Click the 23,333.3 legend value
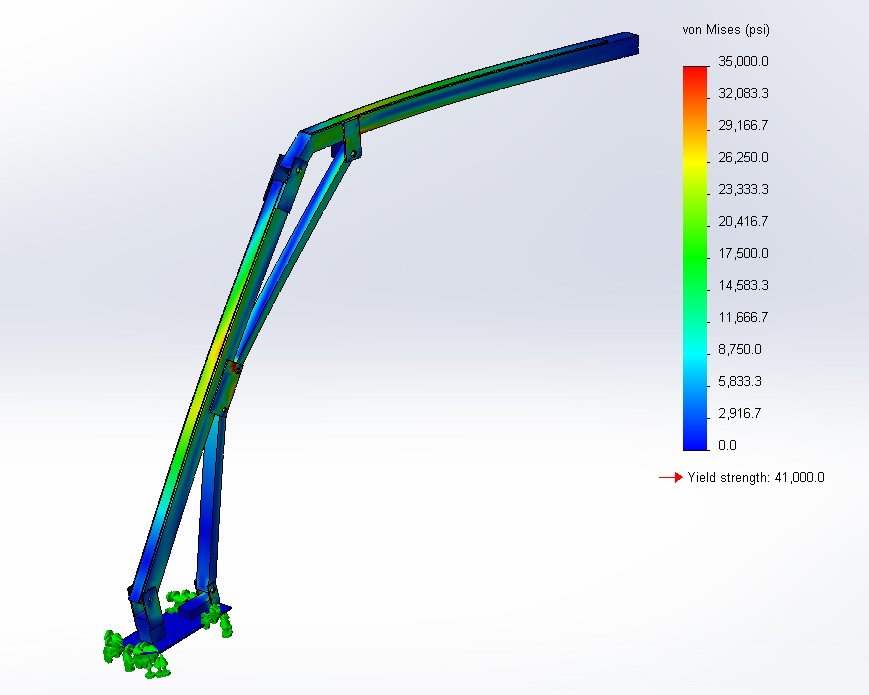 743,190
